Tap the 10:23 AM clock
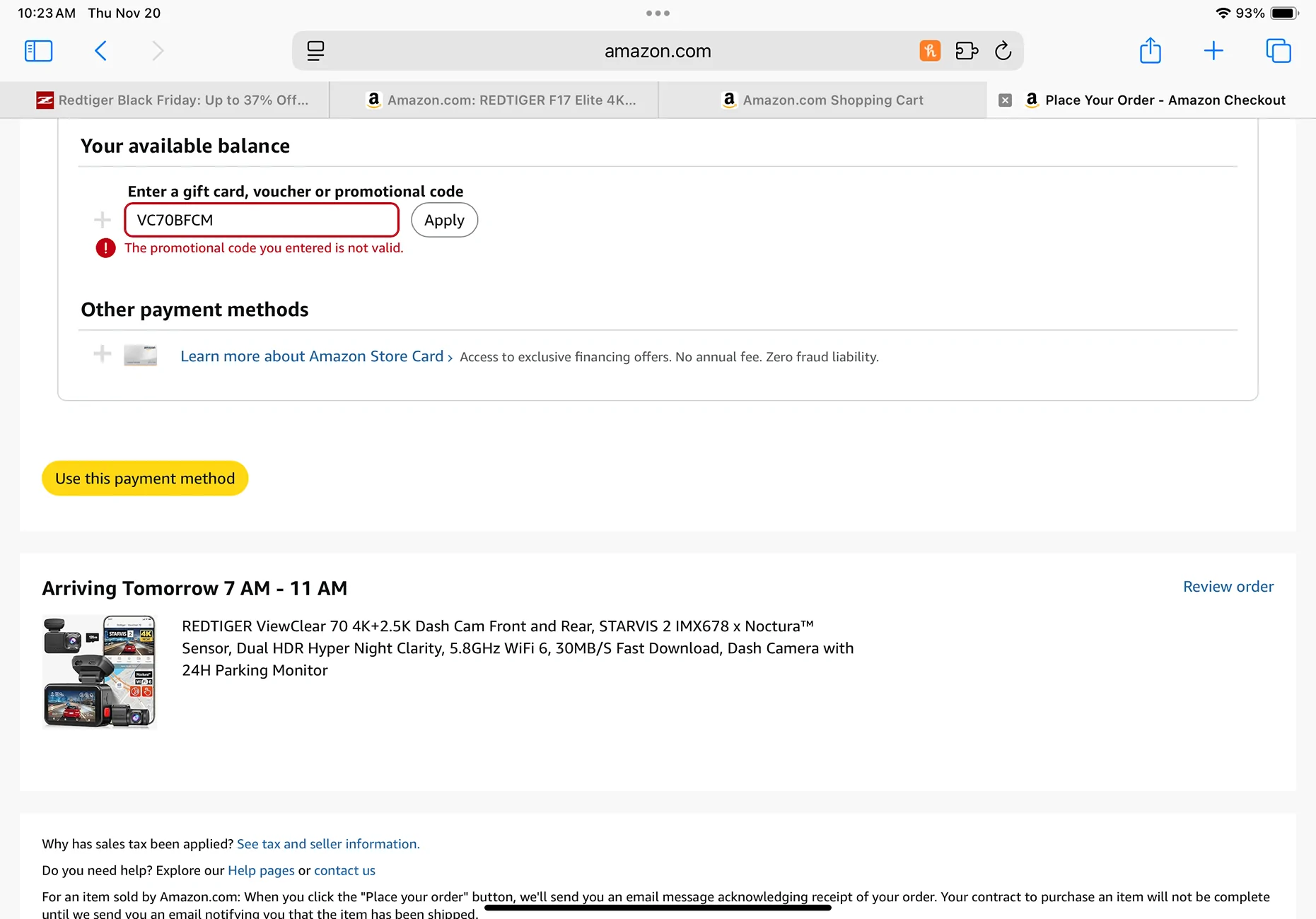 click(x=47, y=13)
